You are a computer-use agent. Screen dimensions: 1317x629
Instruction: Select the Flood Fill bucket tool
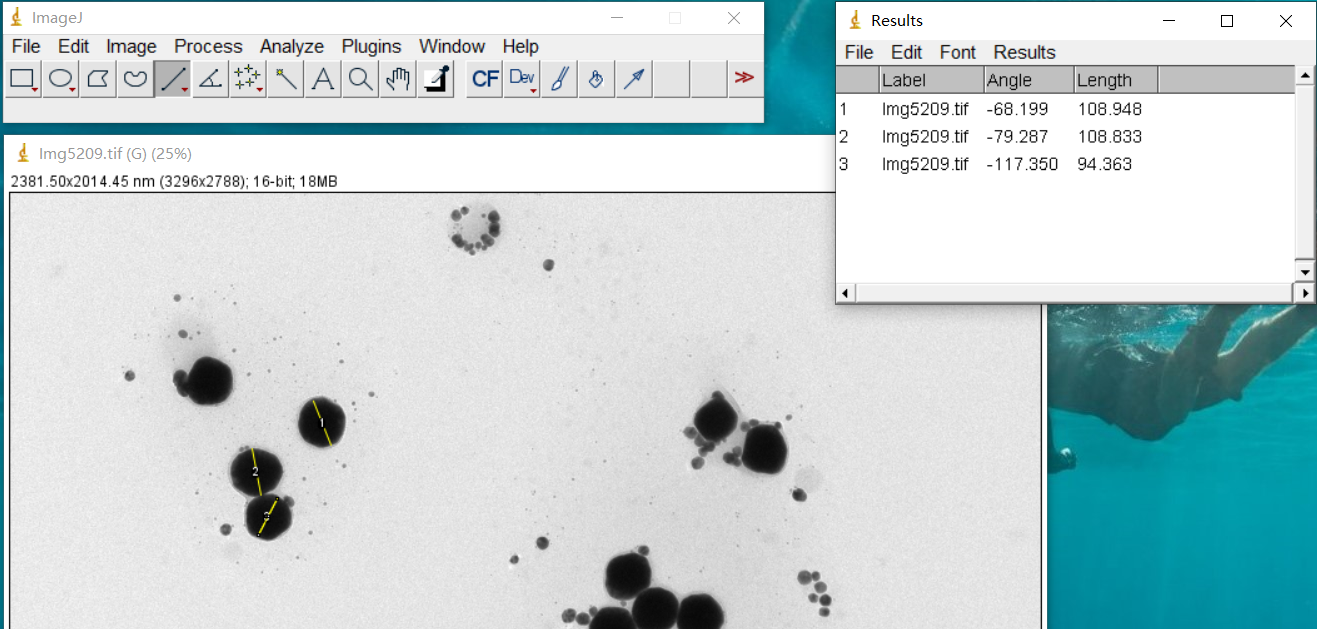pyautogui.click(x=596, y=79)
